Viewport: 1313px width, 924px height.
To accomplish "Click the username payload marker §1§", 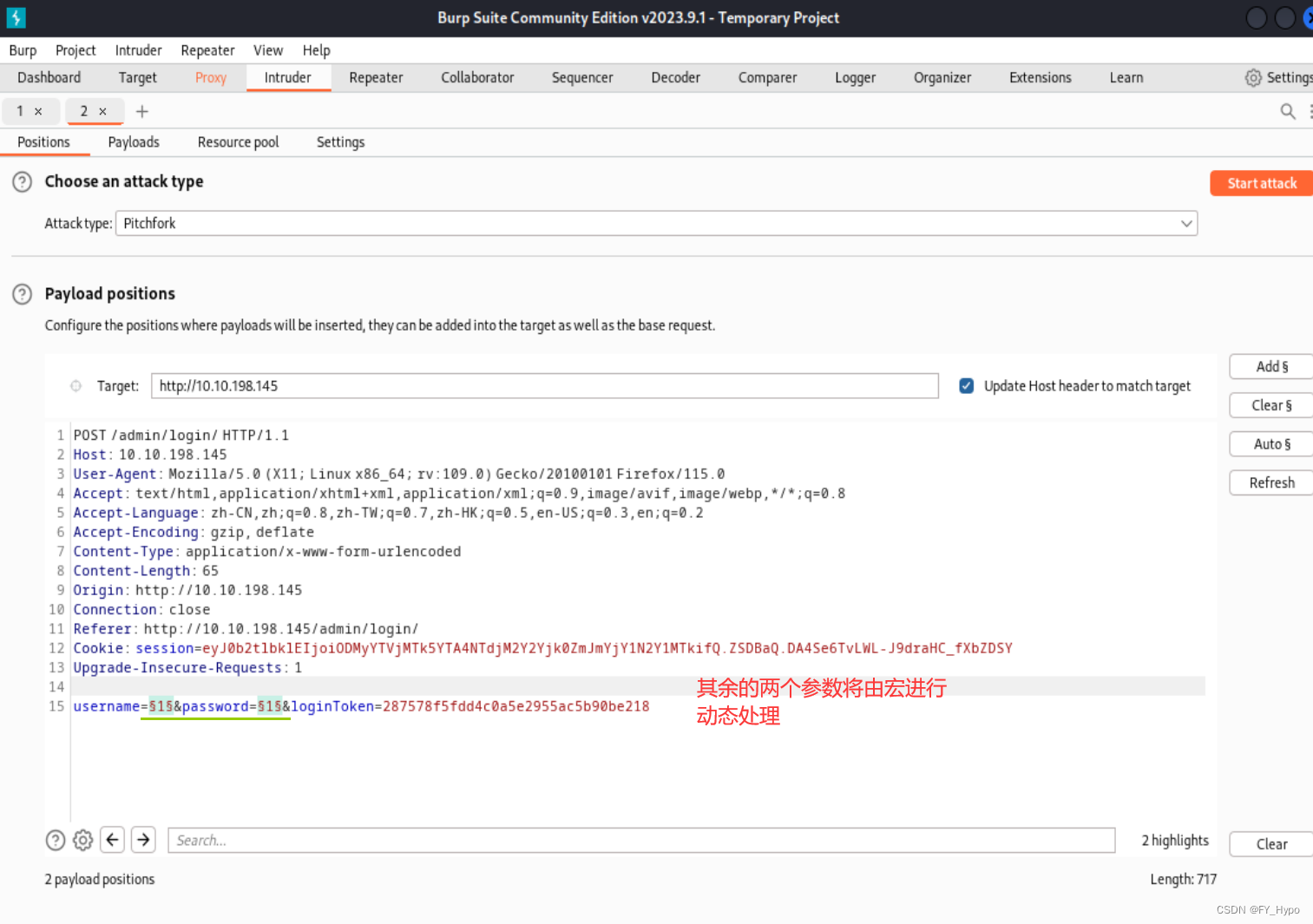I will [161, 706].
